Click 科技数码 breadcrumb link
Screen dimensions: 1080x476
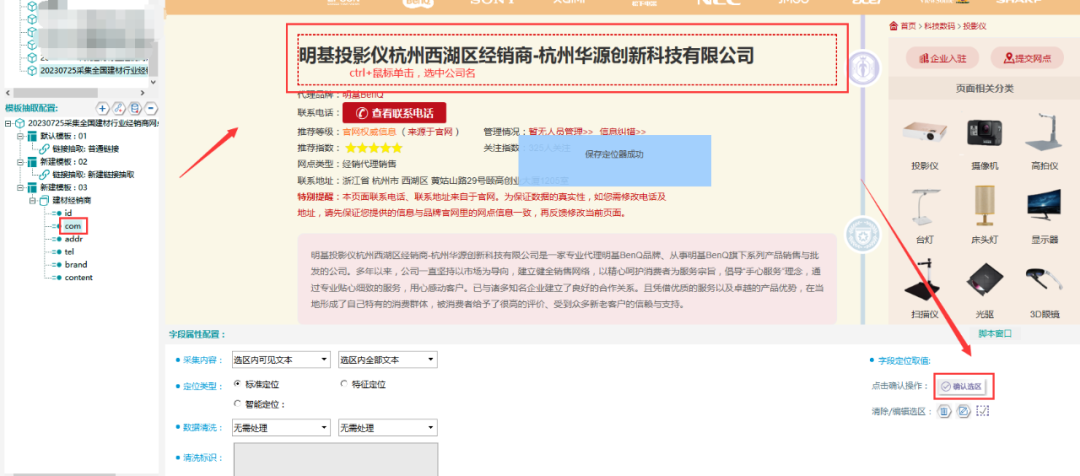tap(940, 25)
